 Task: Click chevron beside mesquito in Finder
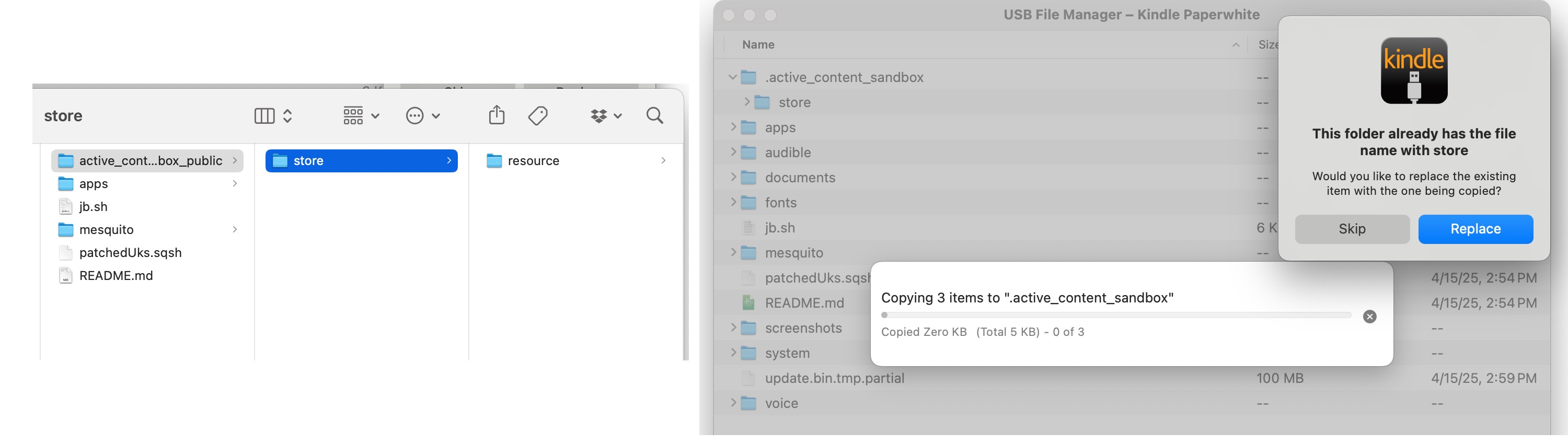pos(234,230)
